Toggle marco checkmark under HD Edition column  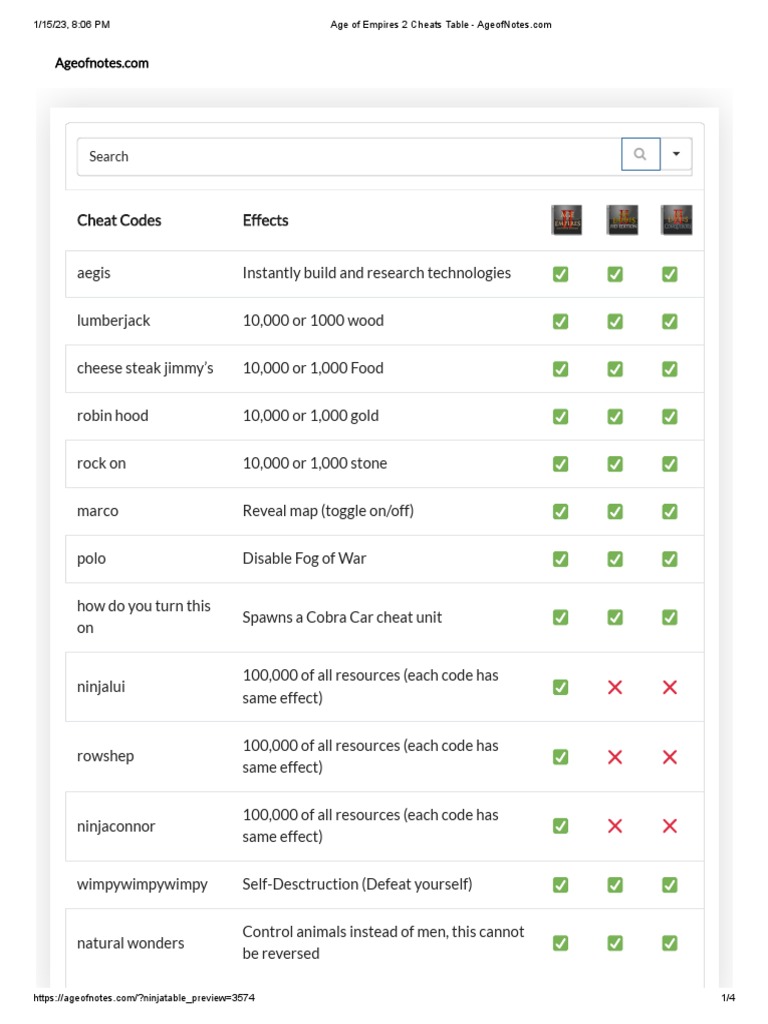click(x=615, y=511)
